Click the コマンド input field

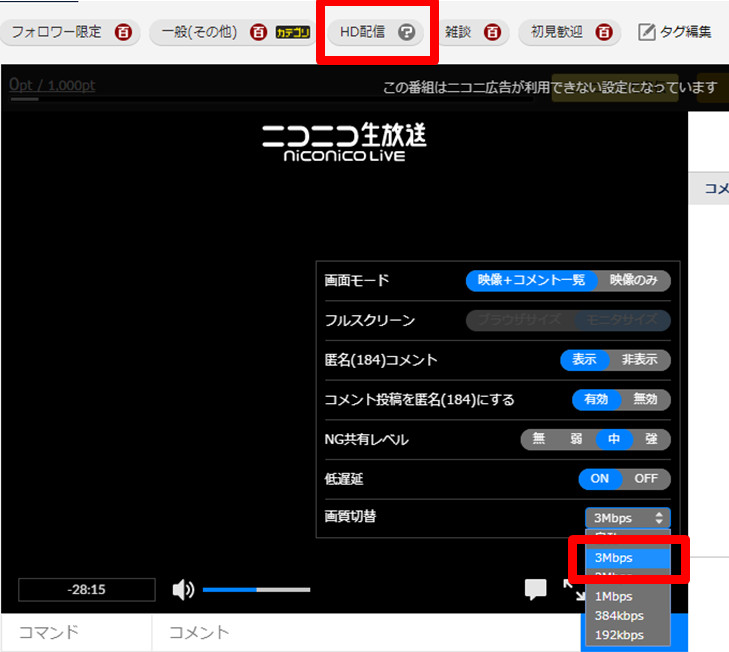76,632
